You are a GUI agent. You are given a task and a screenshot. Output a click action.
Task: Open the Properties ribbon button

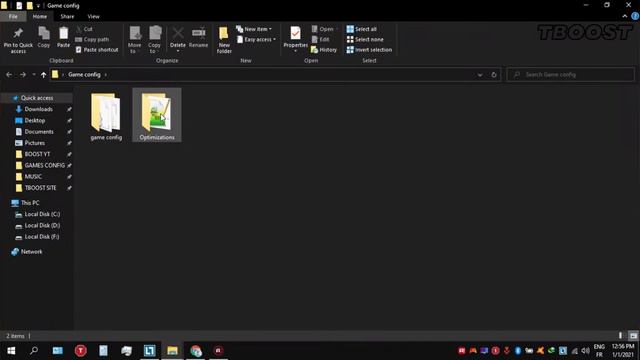tap(296, 40)
